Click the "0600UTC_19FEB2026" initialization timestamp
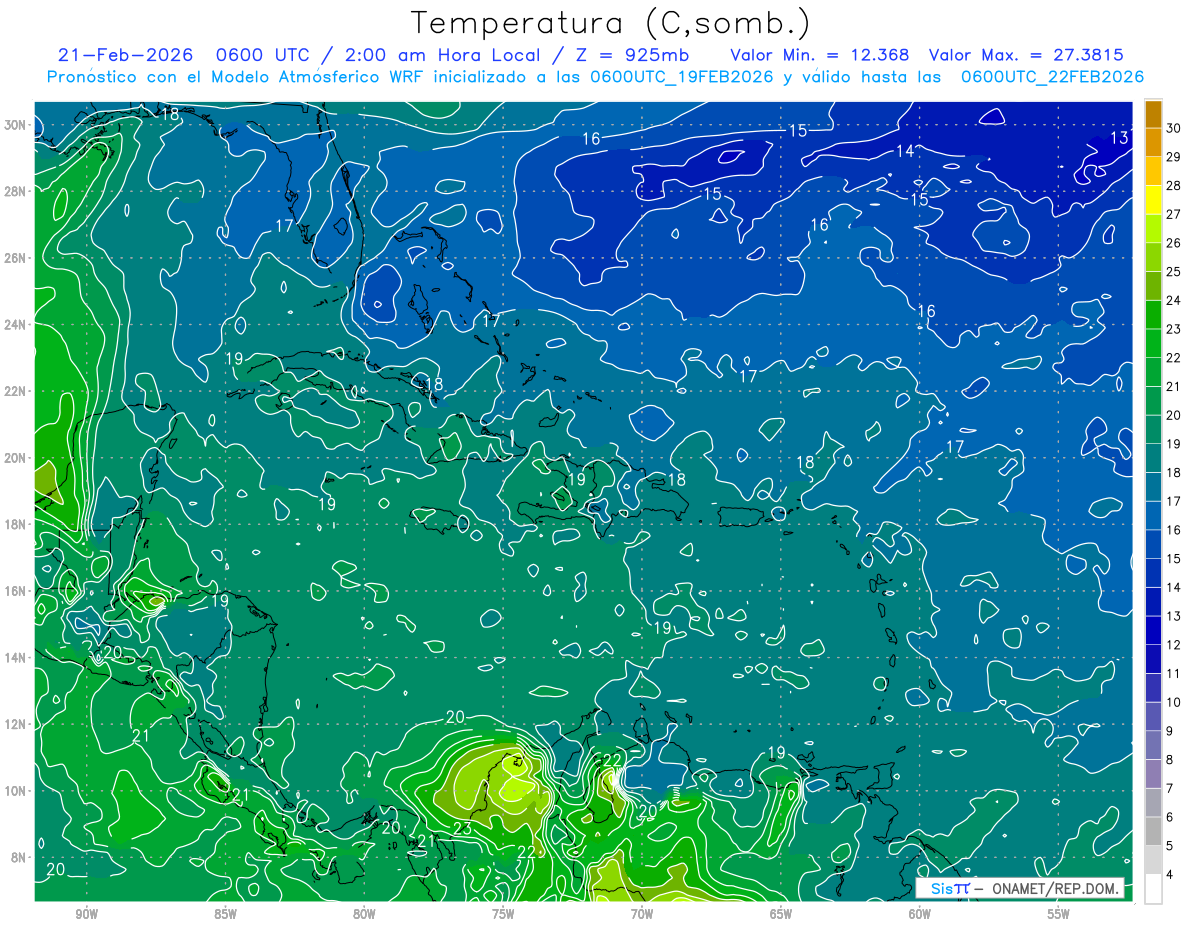Screen dimensions: 1200x927 coord(682,77)
